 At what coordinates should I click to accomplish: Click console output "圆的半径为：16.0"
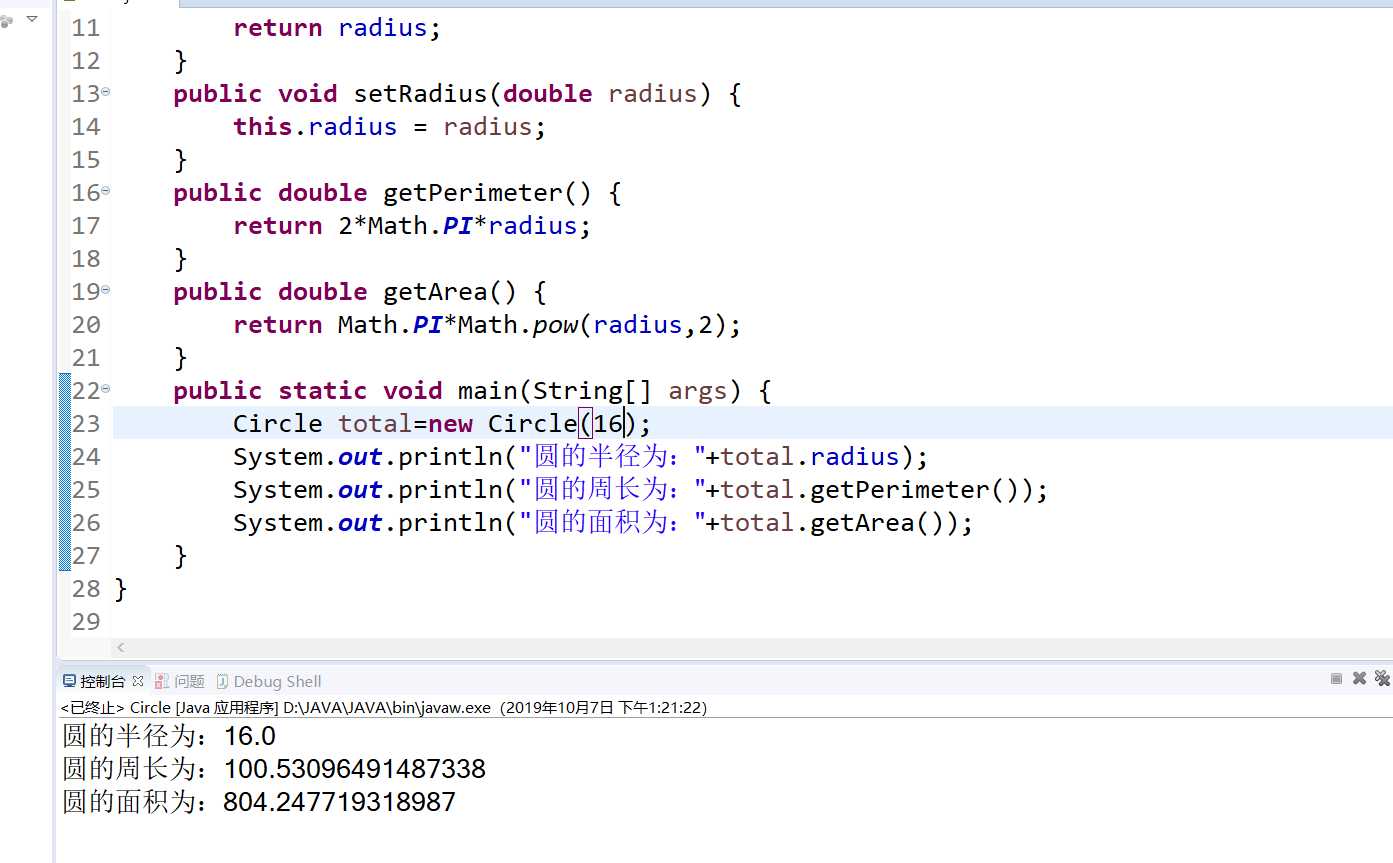[169, 736]
